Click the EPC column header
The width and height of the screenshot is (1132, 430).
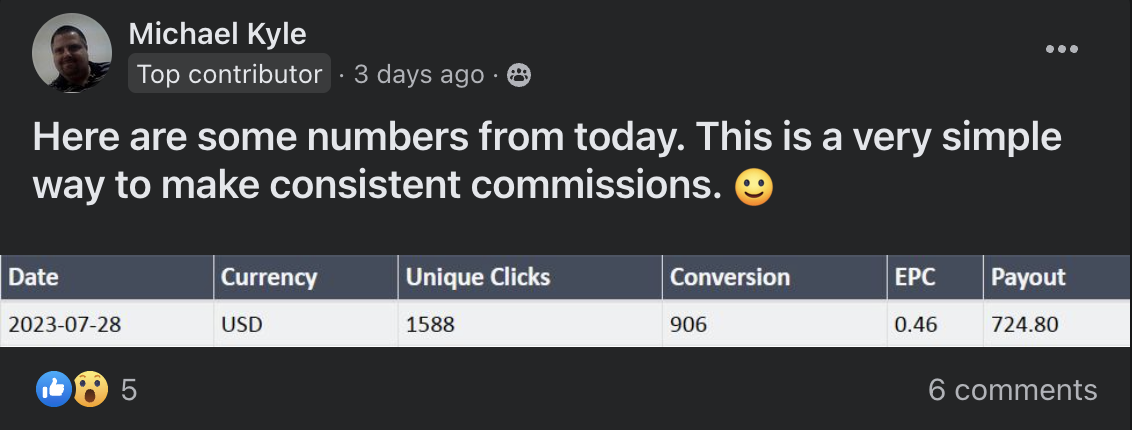(x=914, y=277)
